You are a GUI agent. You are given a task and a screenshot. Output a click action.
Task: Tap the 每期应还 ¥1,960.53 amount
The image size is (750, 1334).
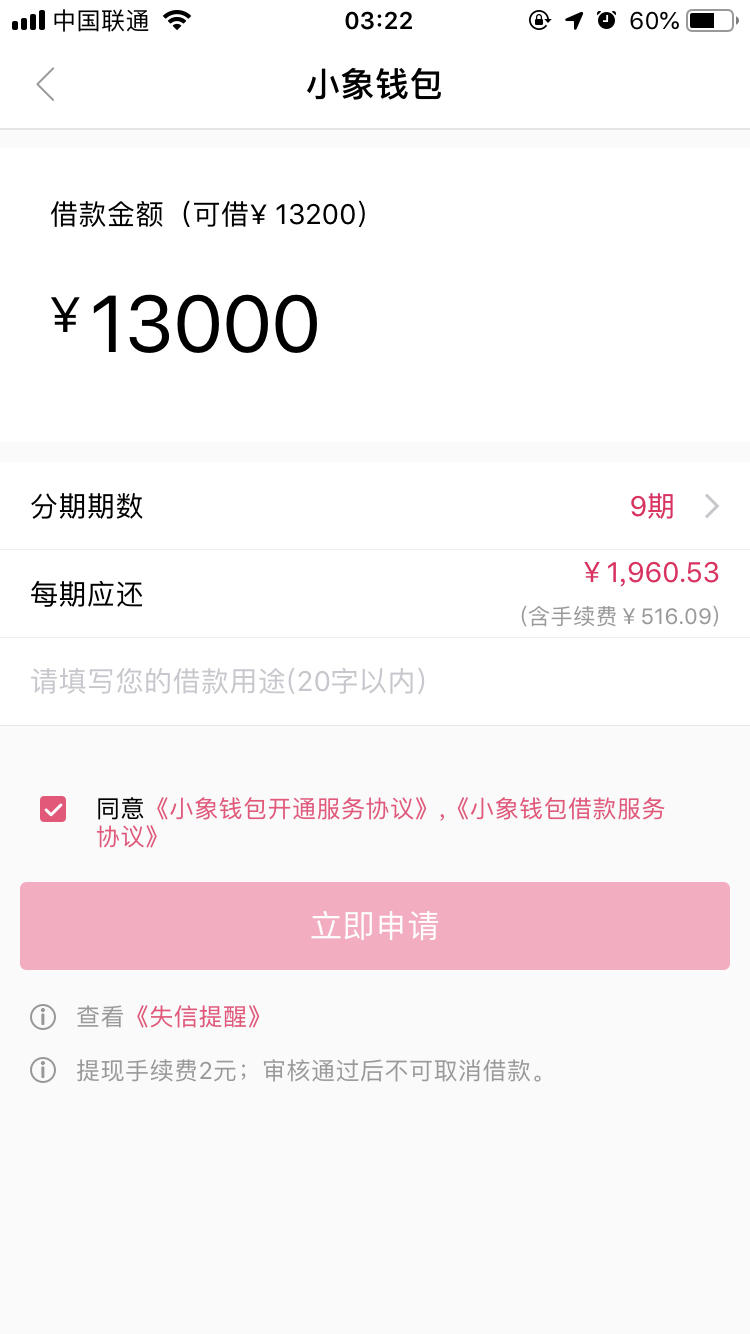[x=651, y=573]
